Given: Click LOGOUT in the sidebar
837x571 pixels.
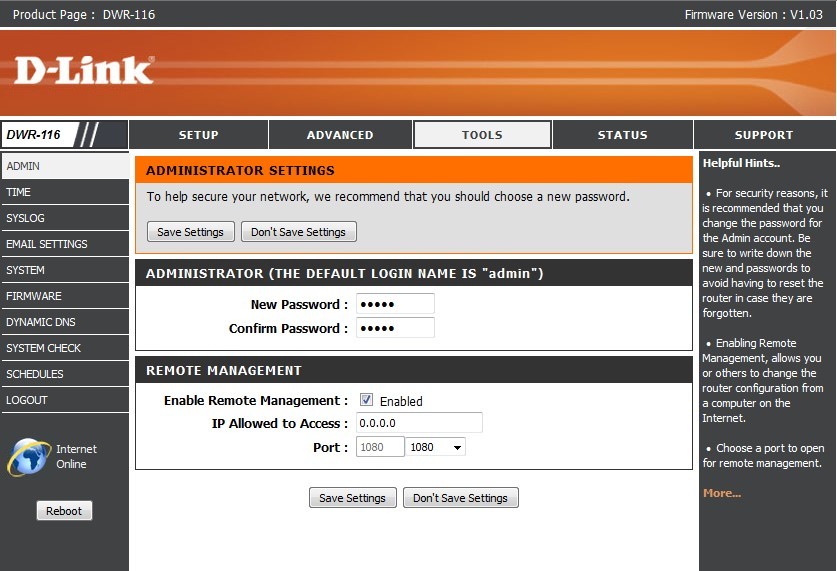Looking at the screenshot, I should pos(65,400).
